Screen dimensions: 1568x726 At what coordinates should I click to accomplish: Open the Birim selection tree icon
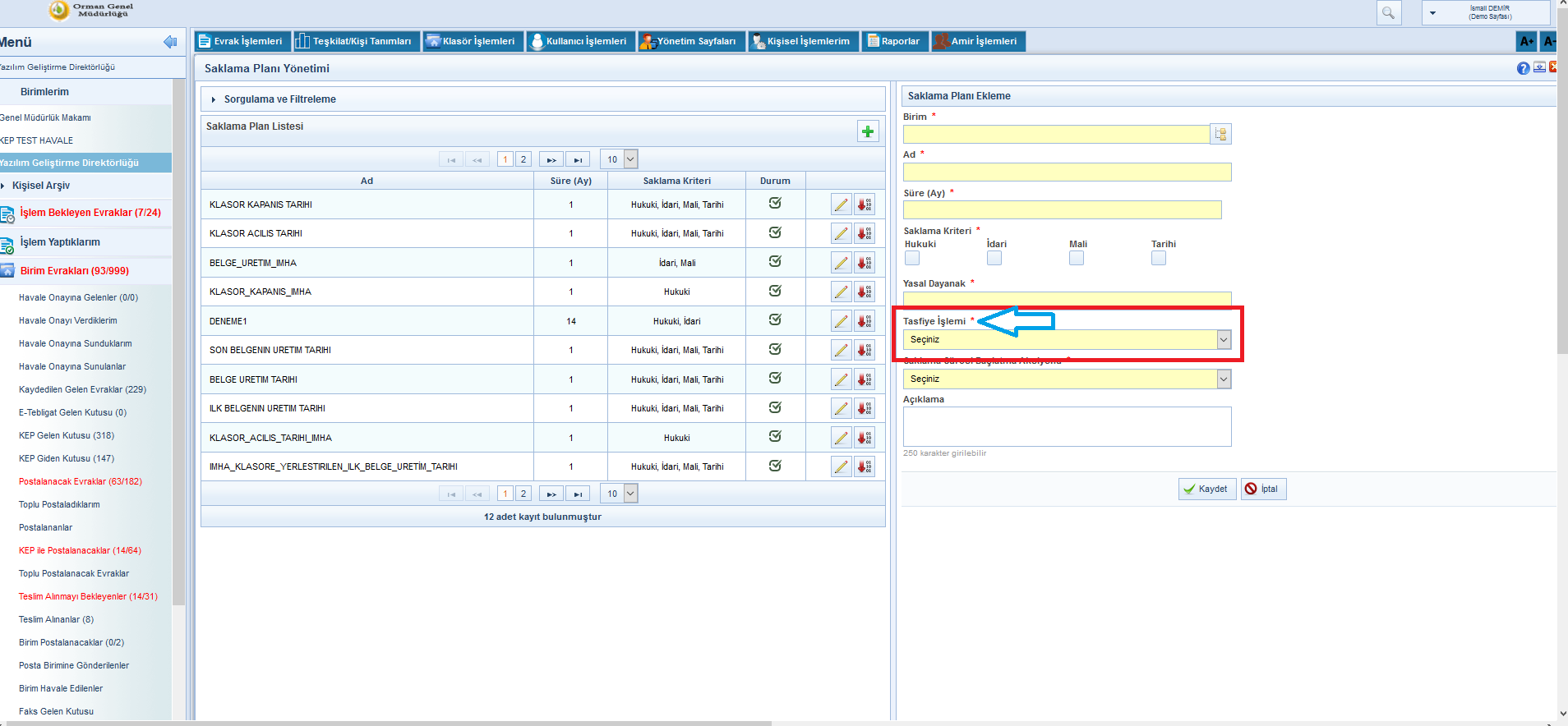[x=1220, y=134]
